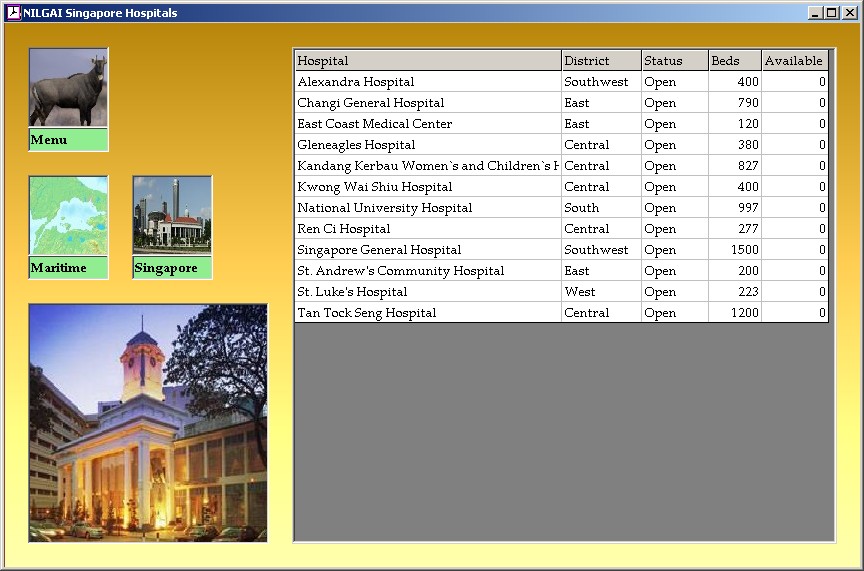Click the Menu nilgai antelope icon
This screenshot has width=864, height=571.
coord(68,88)
